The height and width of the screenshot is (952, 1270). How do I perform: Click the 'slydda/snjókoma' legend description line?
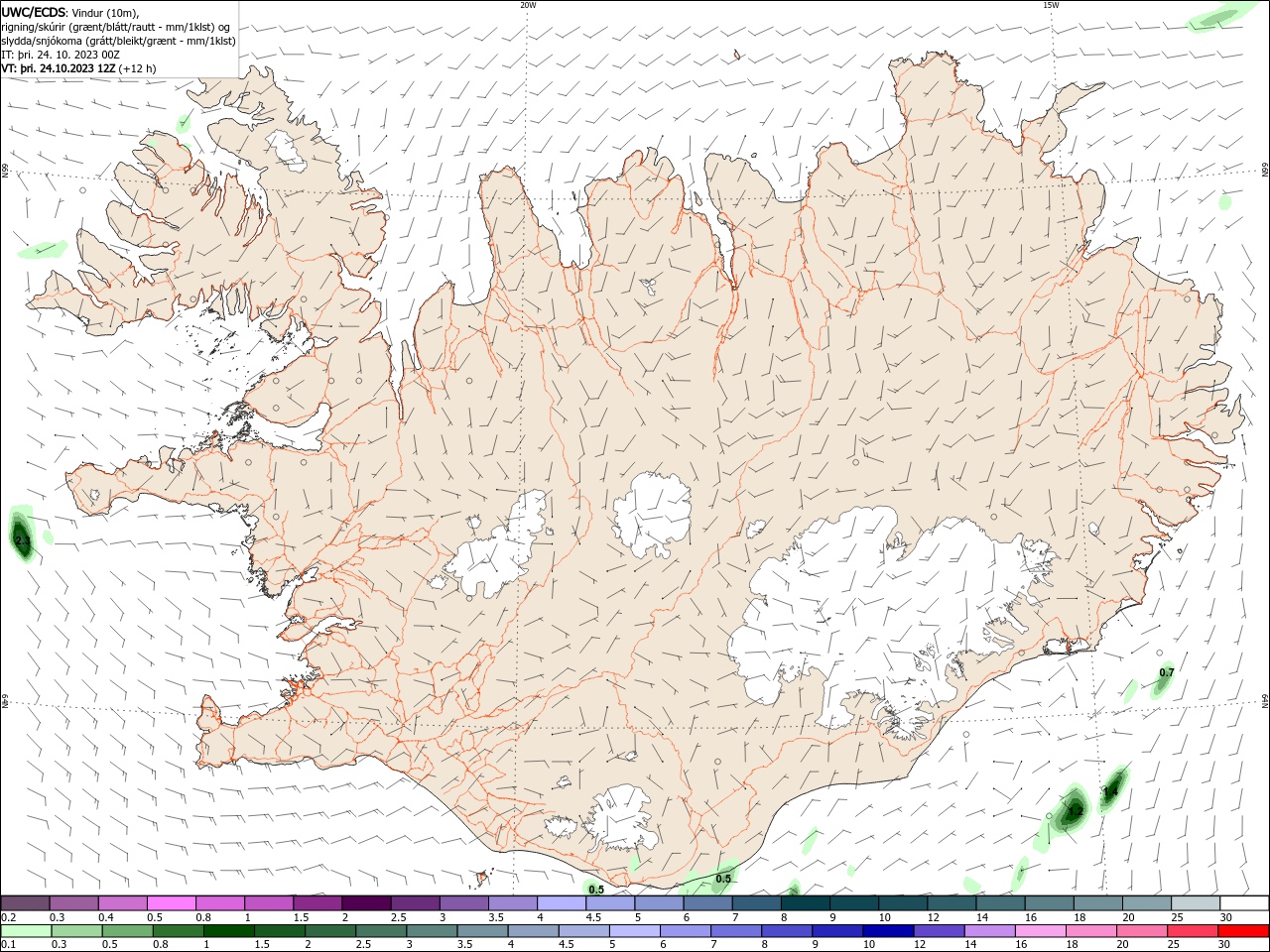point(118,41)
